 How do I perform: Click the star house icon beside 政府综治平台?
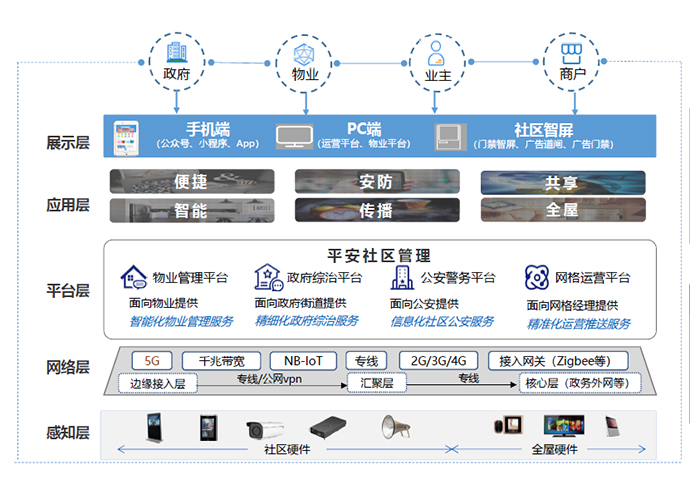268,277
